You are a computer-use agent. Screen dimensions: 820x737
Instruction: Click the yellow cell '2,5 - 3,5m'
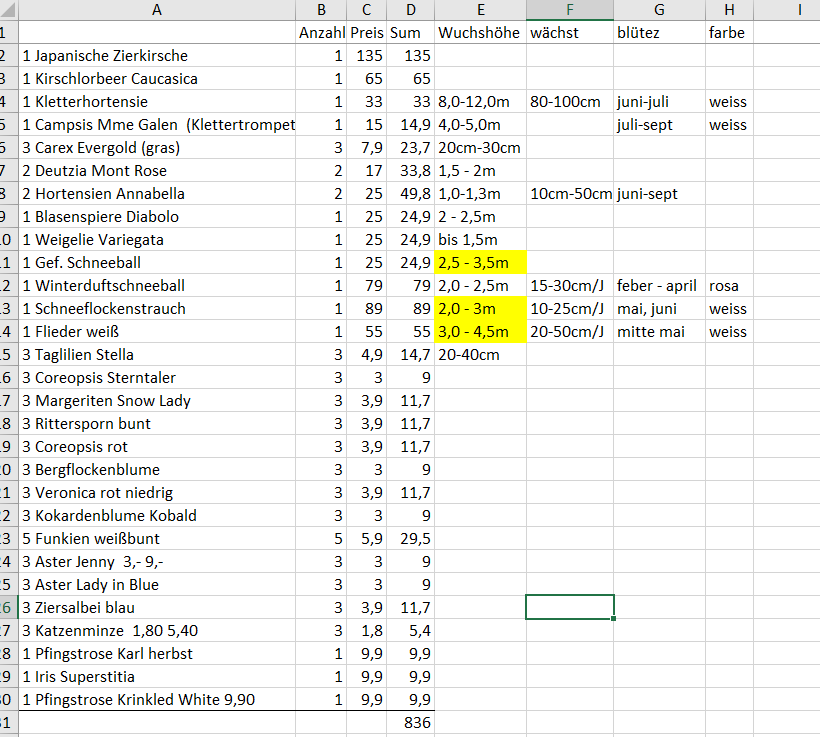pos(480,263)
